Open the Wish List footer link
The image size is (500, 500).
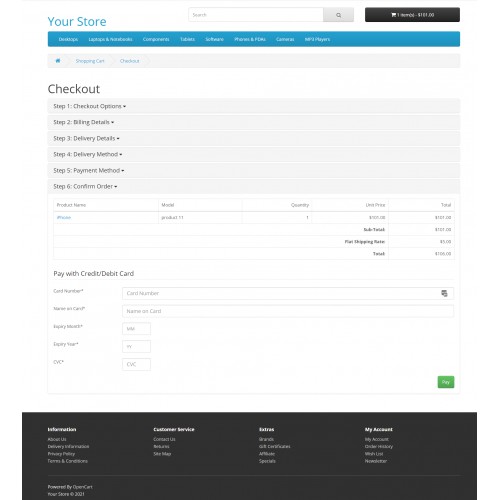374,454
